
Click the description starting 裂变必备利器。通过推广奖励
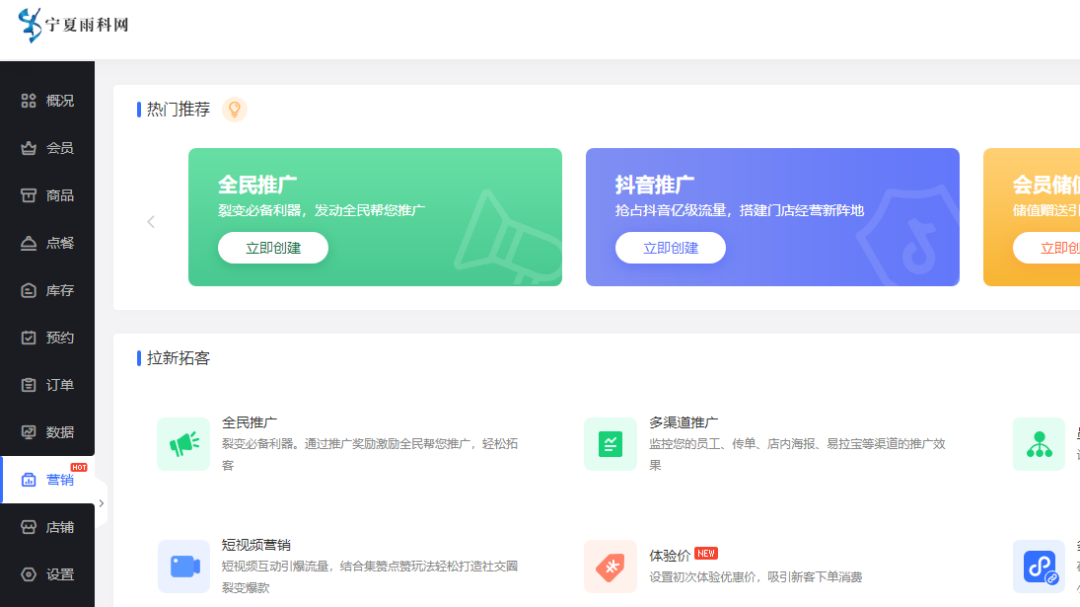pos(369,455)
